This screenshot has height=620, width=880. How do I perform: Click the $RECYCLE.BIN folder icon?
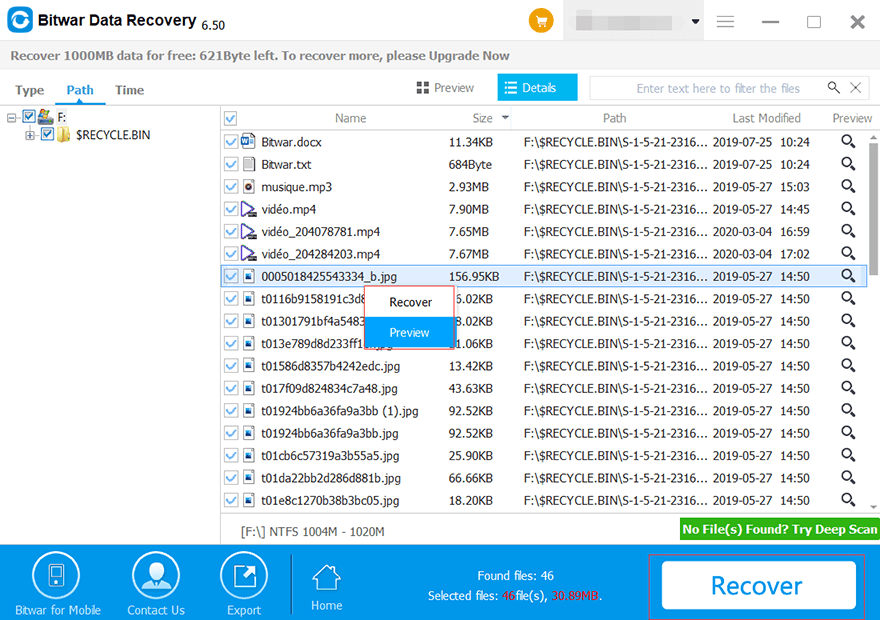pyautogui.click(x=63, y=135)
